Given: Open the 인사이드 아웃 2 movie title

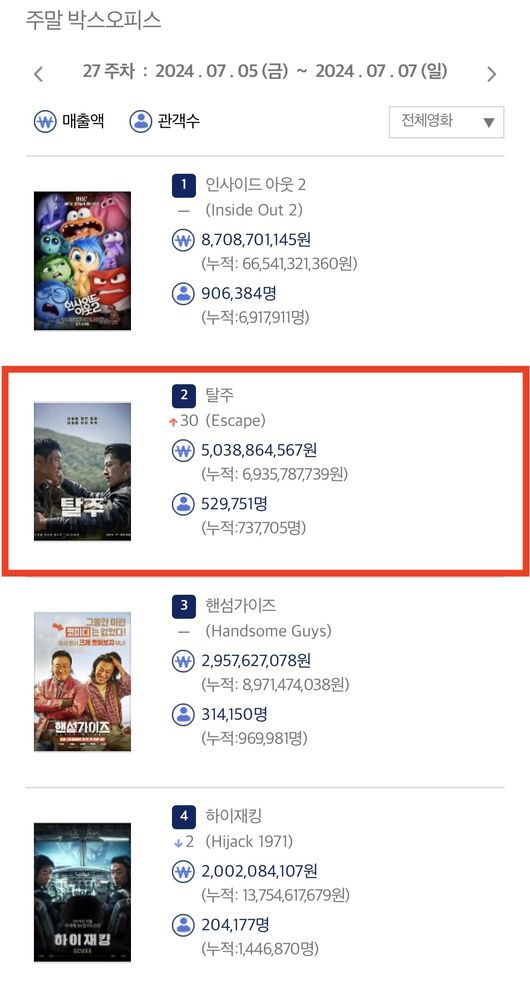Looking at the screenshot, I should pos(256,185).
